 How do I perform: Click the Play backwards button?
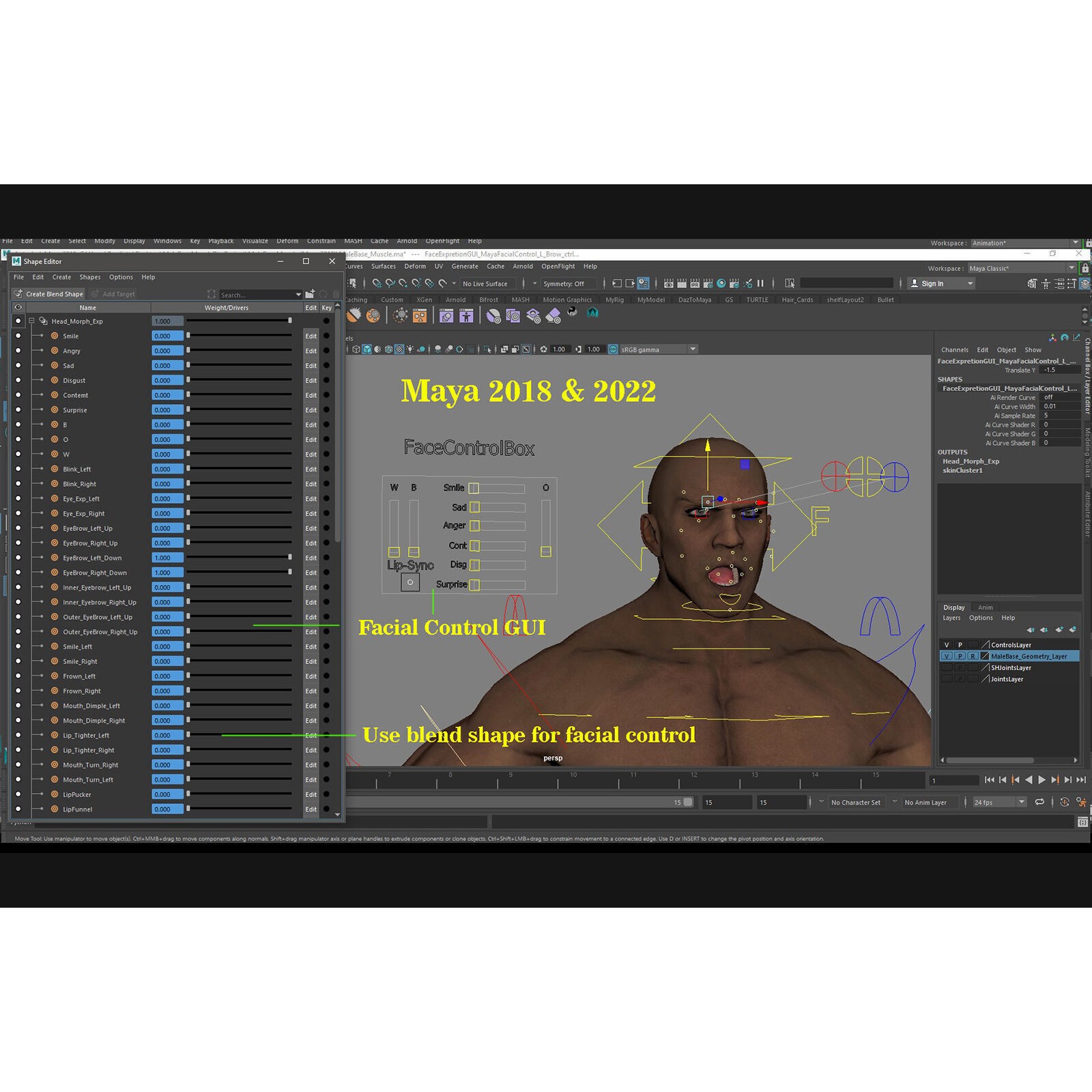click(x=1029, y=780)
